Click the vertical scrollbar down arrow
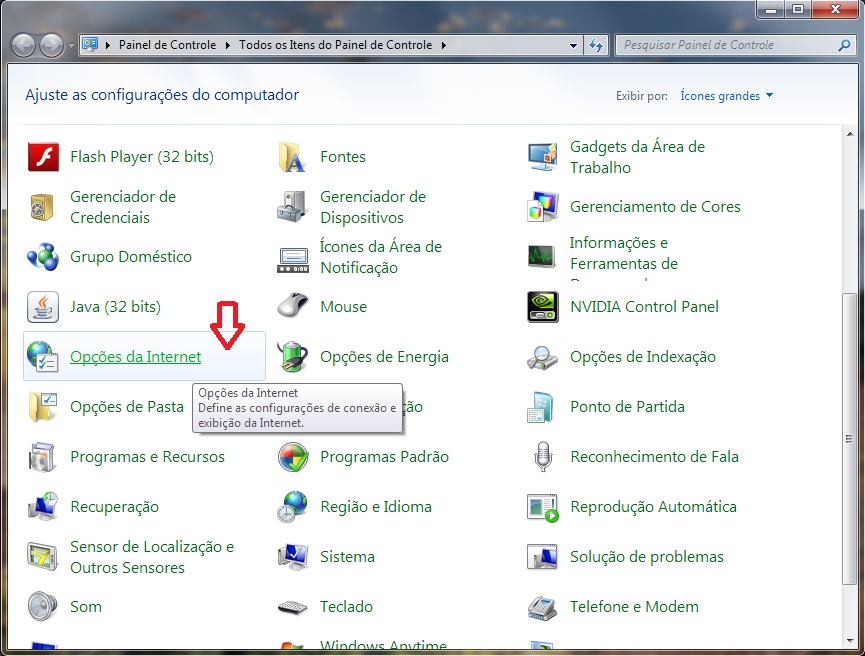Image resolution: width=865 pixels, height=656 pixels. tap(849, 642)
